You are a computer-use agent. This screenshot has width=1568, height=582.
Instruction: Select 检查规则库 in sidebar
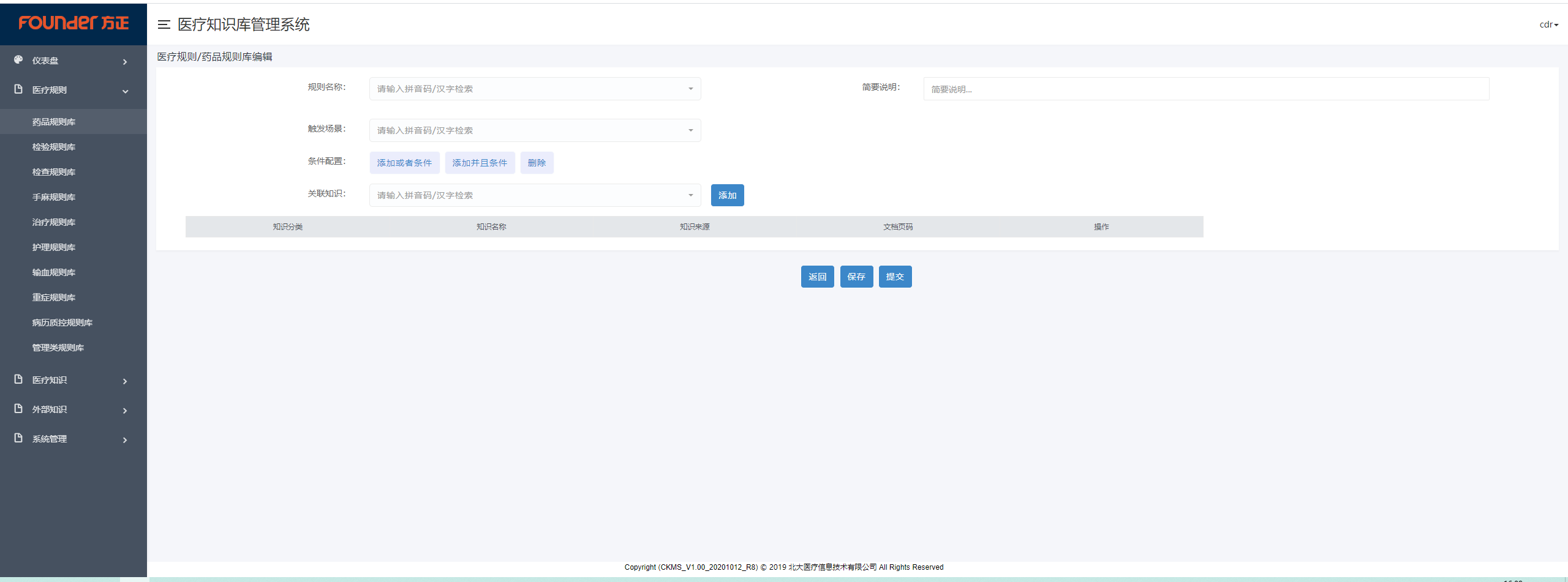tap(73, 172)
